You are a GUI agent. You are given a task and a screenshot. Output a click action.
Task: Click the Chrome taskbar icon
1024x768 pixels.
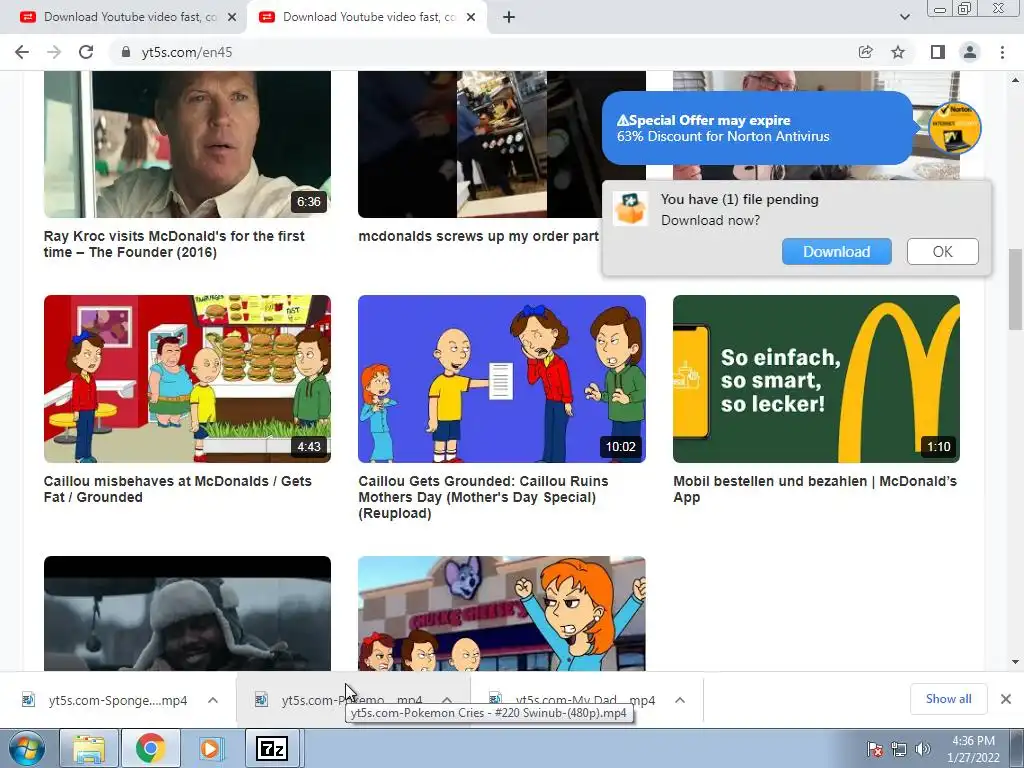150,748
